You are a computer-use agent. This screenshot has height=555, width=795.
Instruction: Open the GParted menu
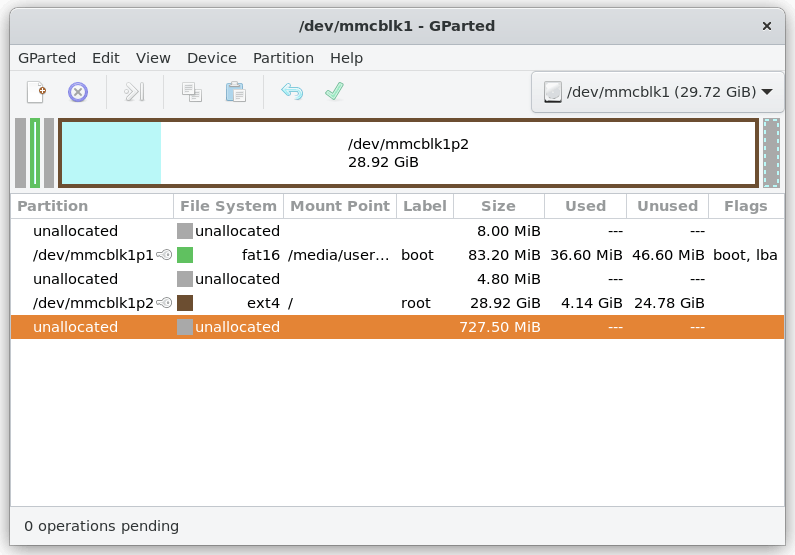47,58
